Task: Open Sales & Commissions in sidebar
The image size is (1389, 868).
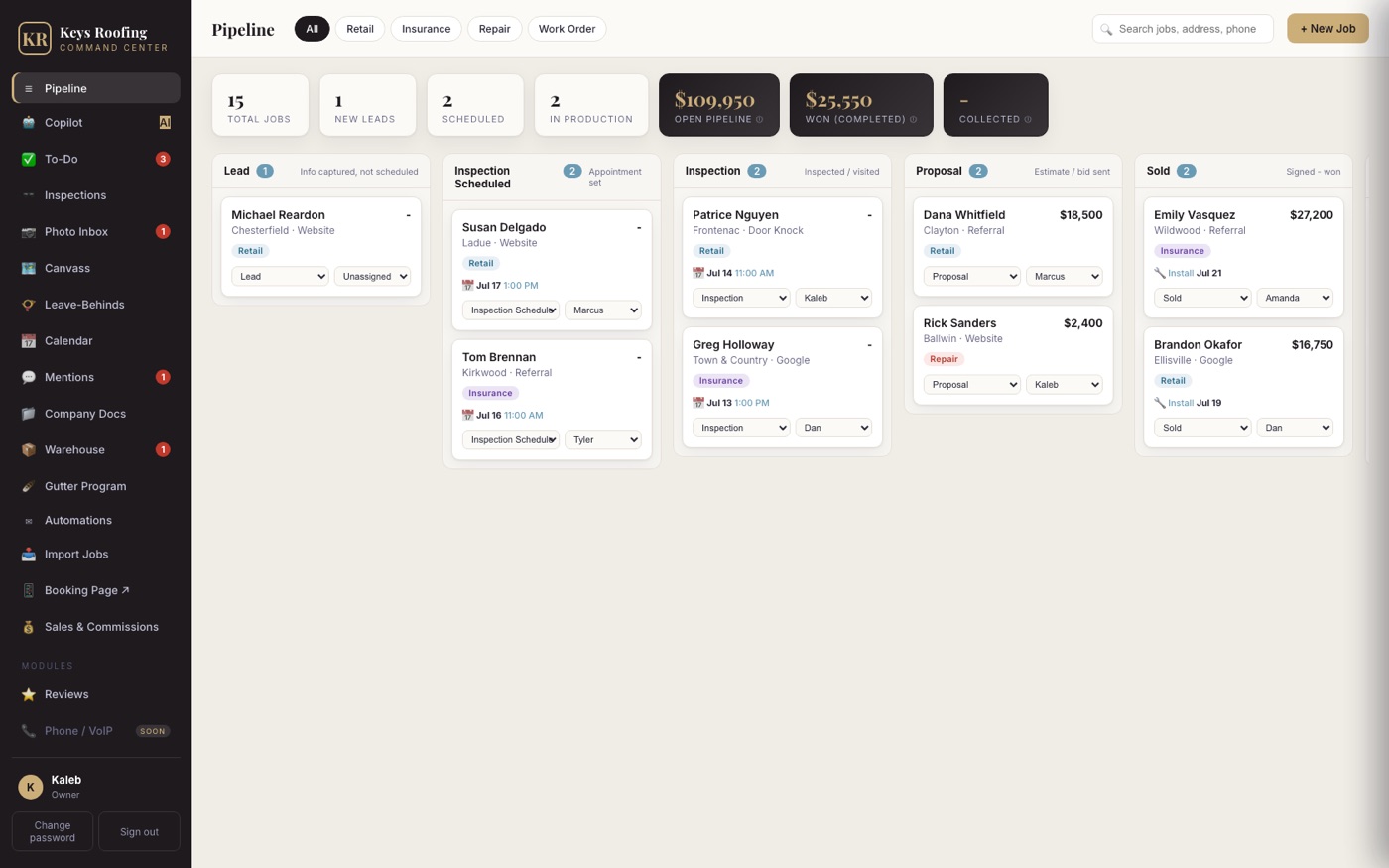Action: pyautogui.click(x=96, y=627)
